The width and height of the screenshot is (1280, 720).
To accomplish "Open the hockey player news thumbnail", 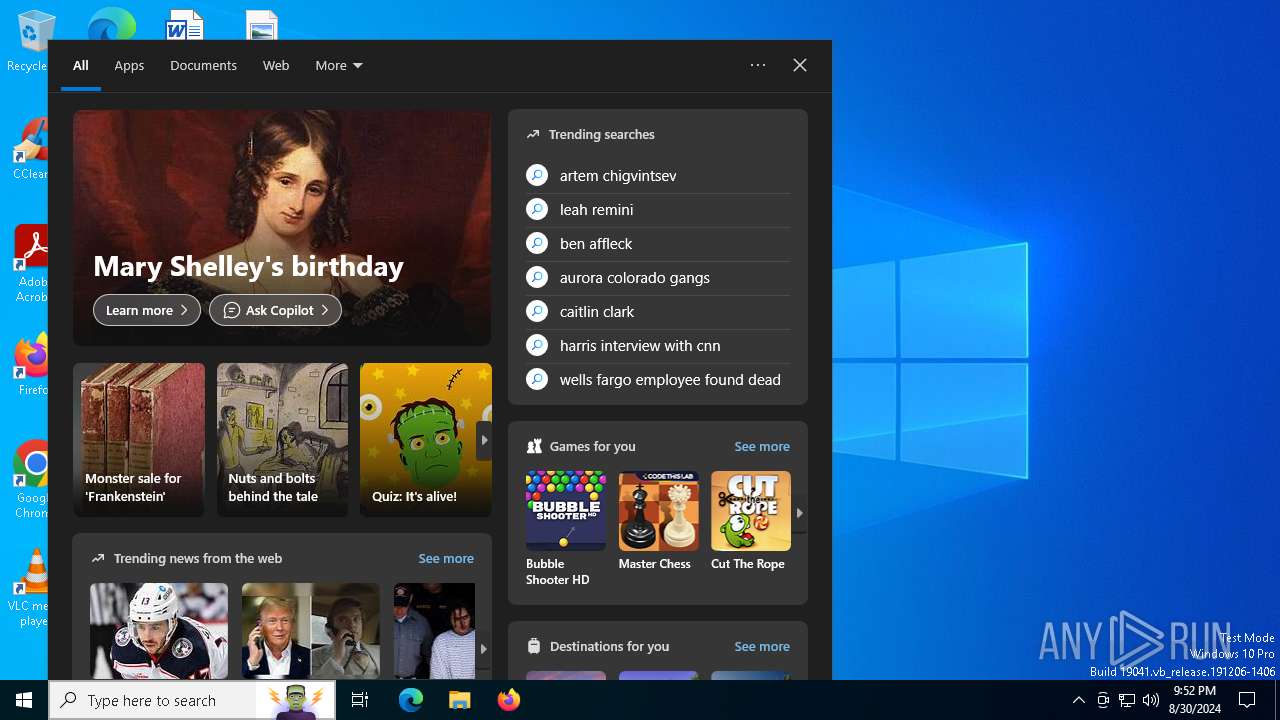I will 159,631.
